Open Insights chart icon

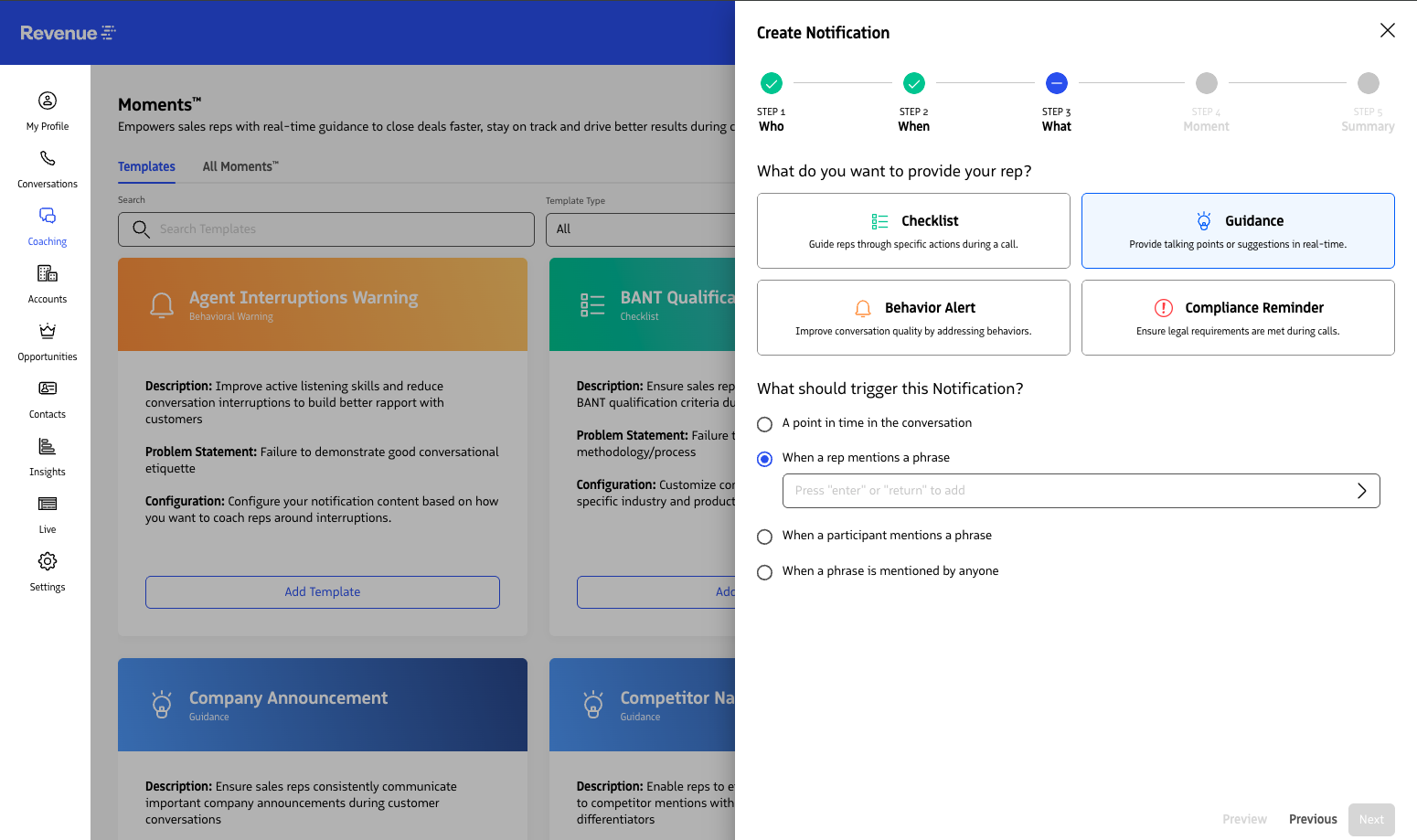click(48, 447)
